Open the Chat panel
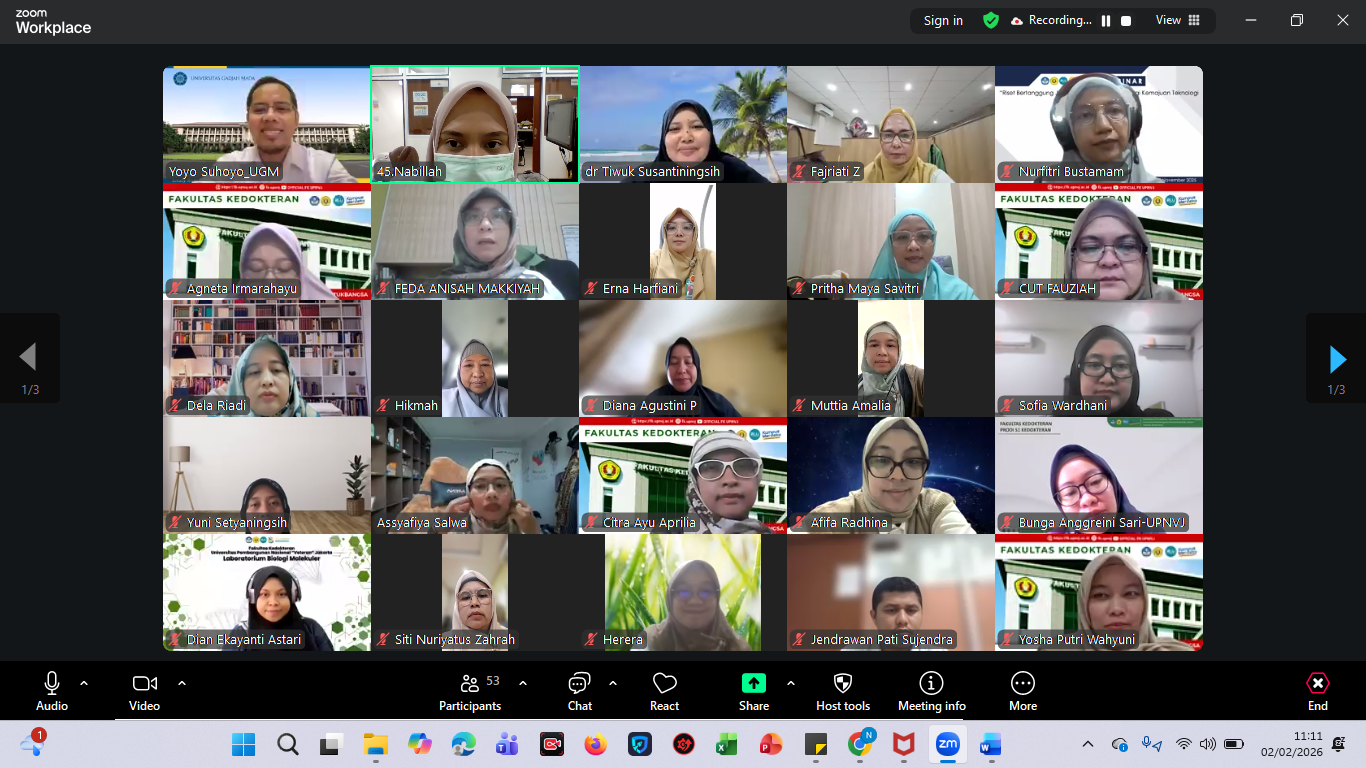This screenshot has width=1366, height=768. pyautogui.click(x=580, y=691)
